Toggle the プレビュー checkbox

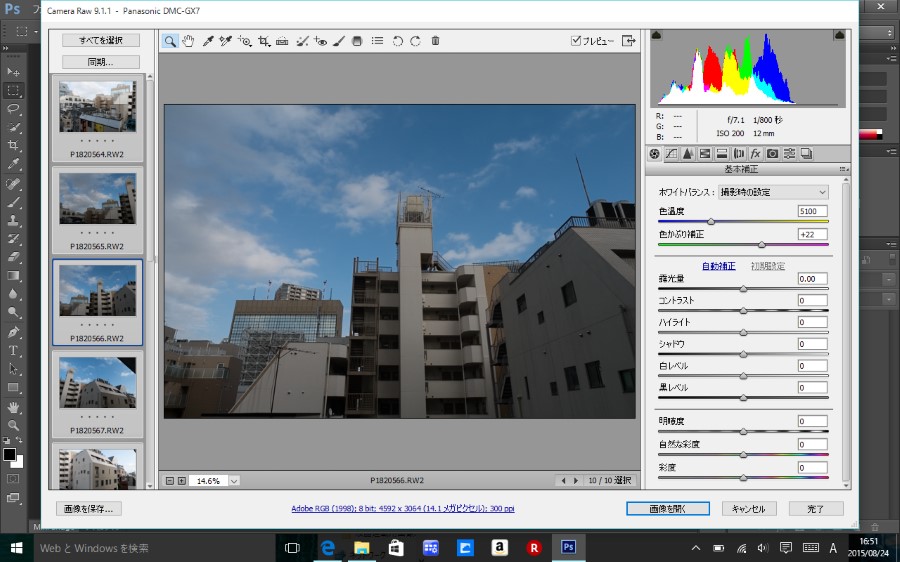pos(576,41)
